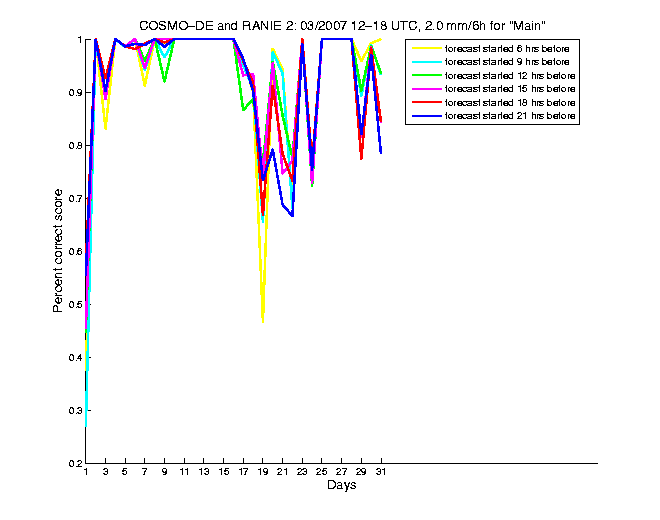Click y-axis tick label "0.8"
The image size is (660, 520).
[x=75, y=146]
